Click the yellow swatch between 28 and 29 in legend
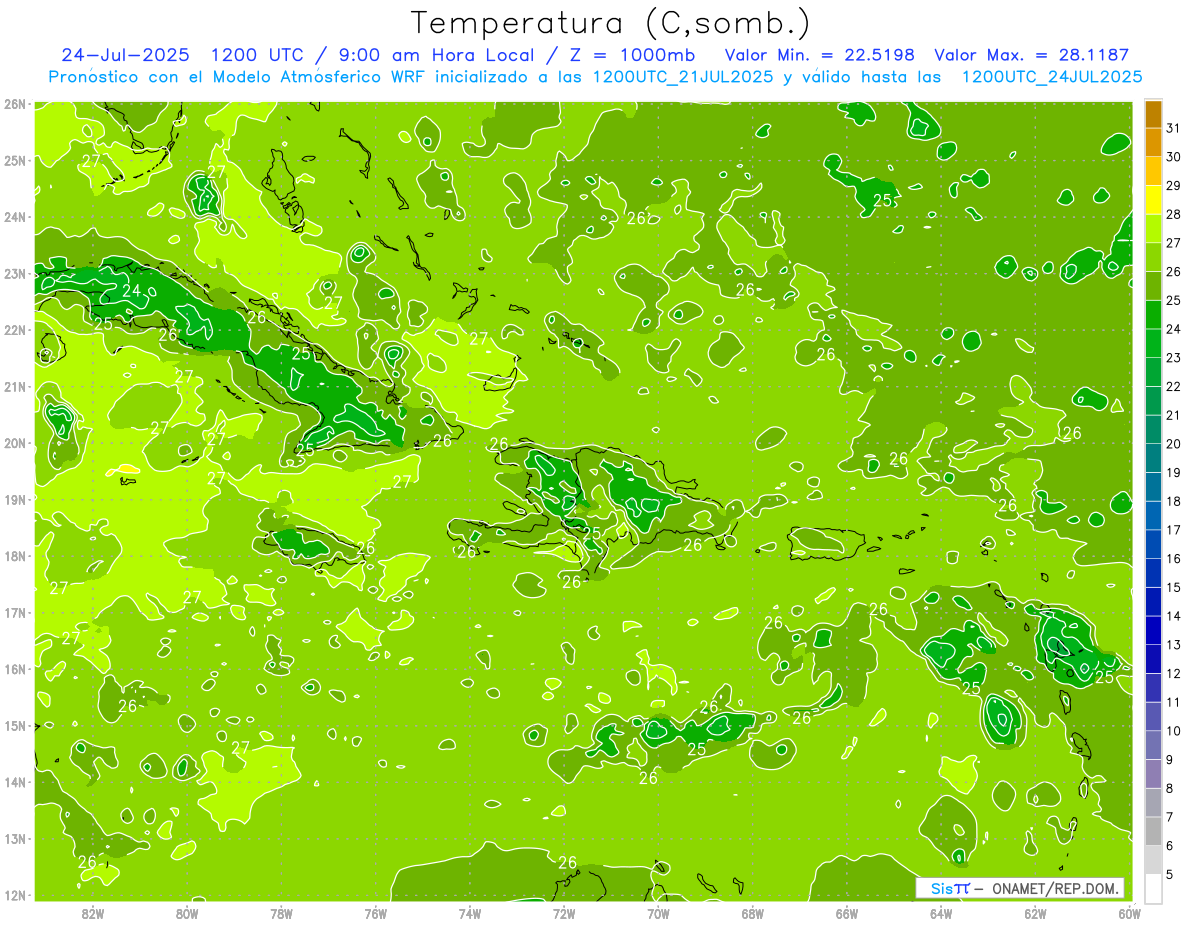 [x=1153, y=200]
